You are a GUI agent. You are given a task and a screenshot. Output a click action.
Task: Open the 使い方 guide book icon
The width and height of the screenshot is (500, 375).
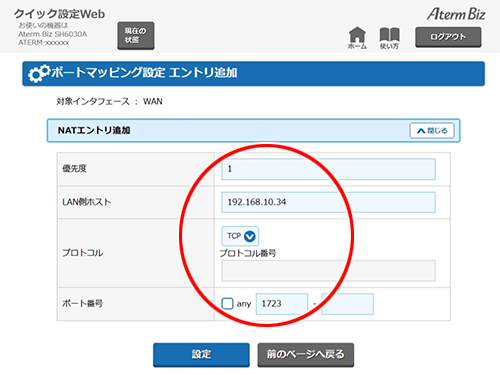389,38
